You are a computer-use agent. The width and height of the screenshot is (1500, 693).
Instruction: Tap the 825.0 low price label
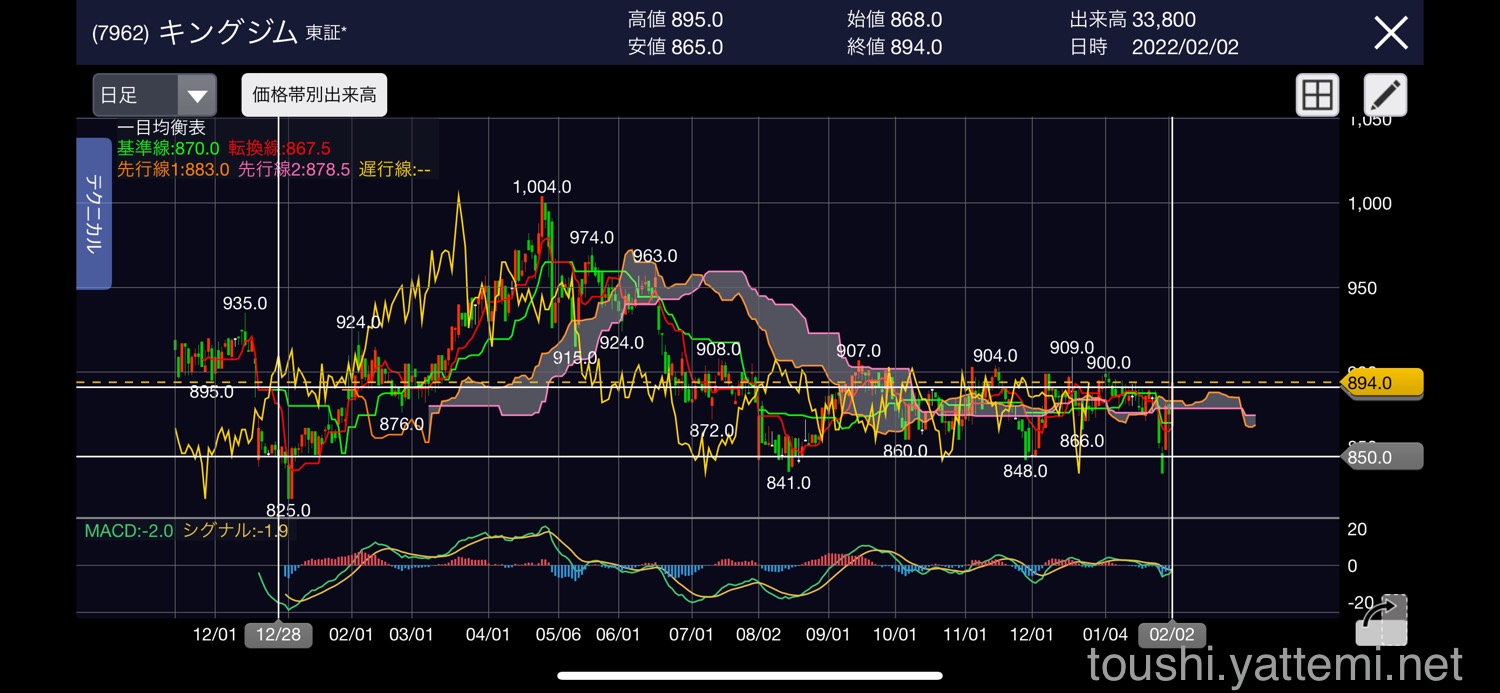click(x=288, y=510)
